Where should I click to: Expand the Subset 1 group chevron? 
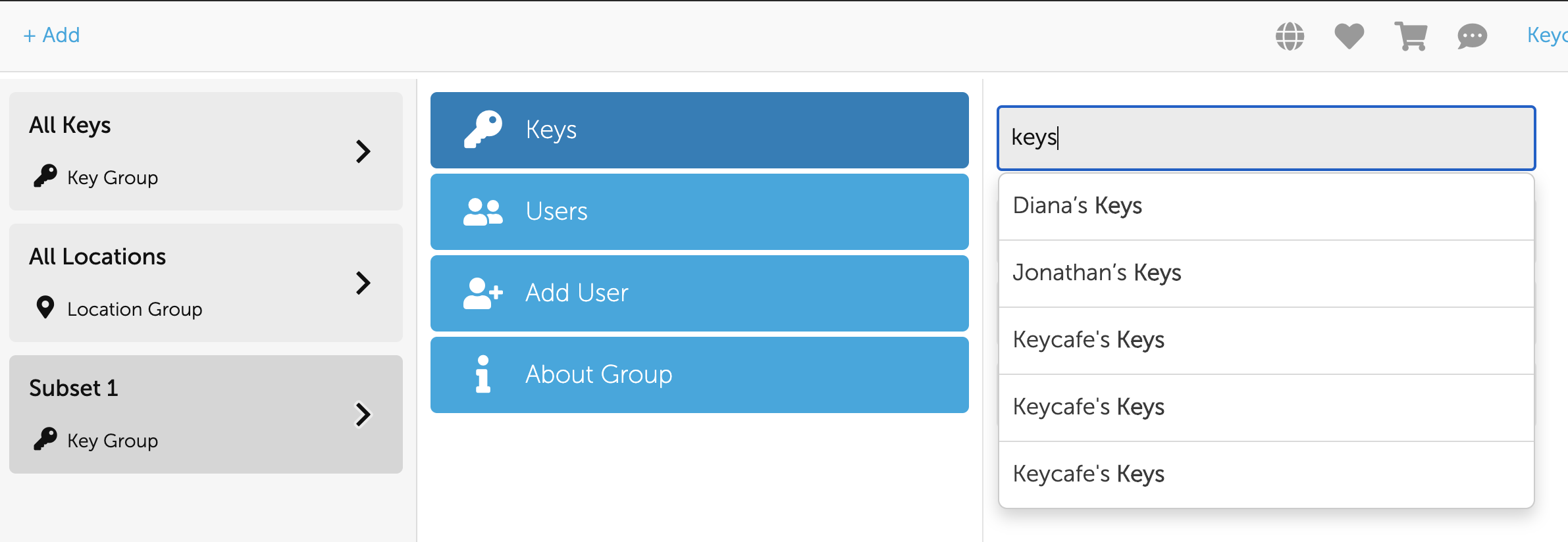[363, 414]
